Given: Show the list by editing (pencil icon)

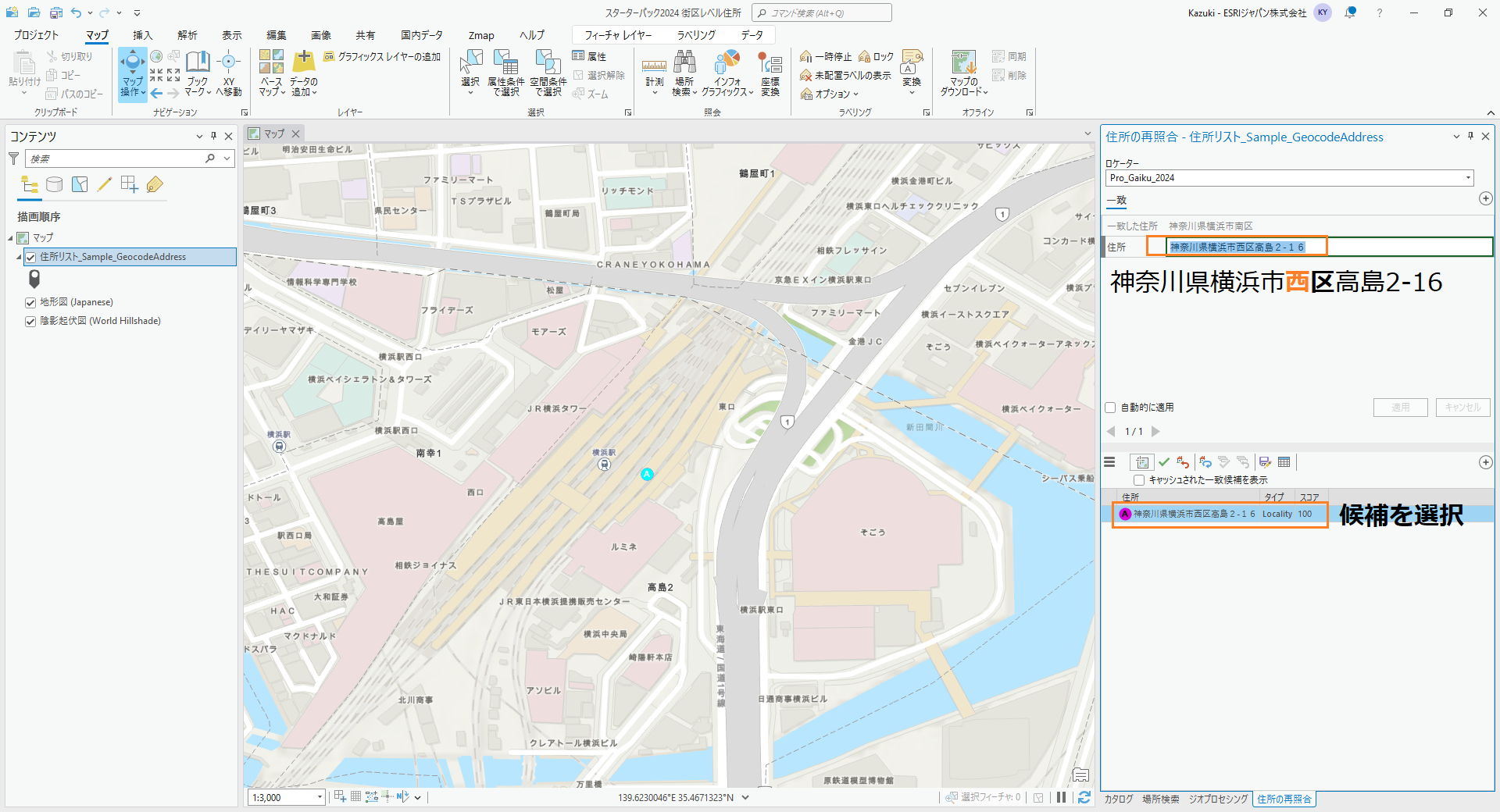Looking at the screenshot, I should pyautogui.click(x=105, y=184).
